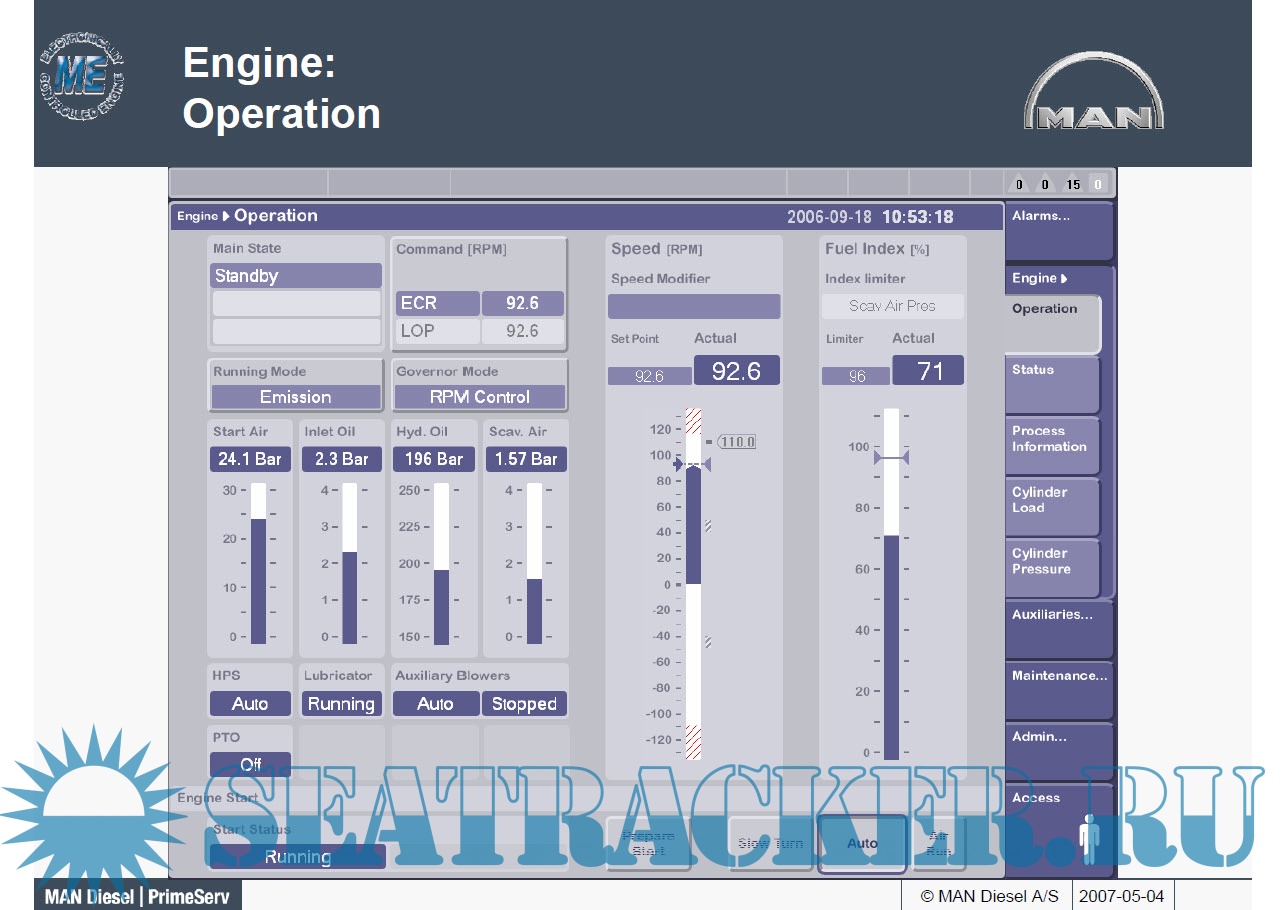Expand the Engine menu section
This screenshot has height=910, width=1285.
coord(1039,278)
